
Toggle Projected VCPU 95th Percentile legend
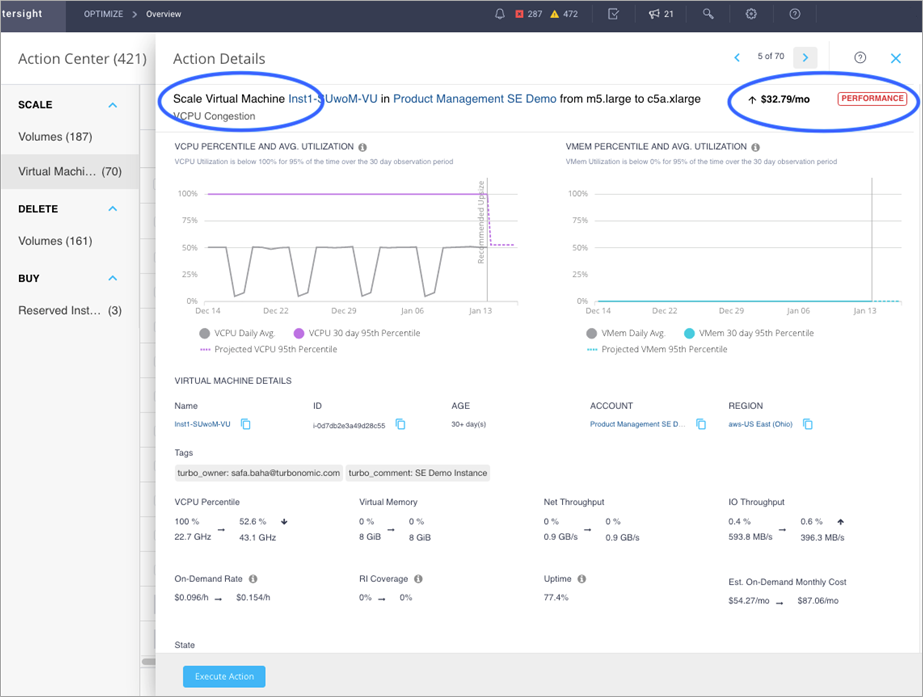tap(269, 349)
